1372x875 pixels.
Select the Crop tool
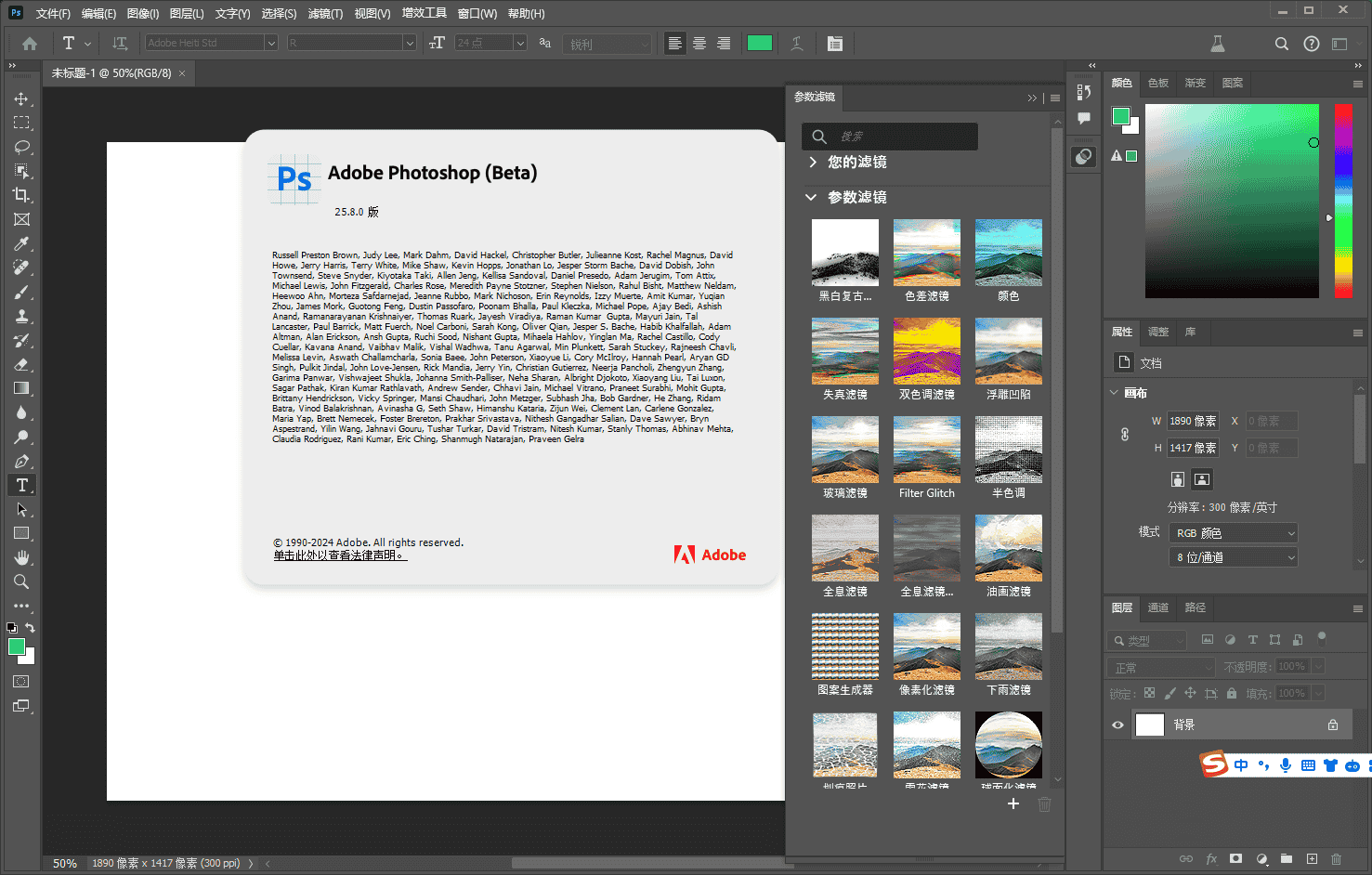21,195
